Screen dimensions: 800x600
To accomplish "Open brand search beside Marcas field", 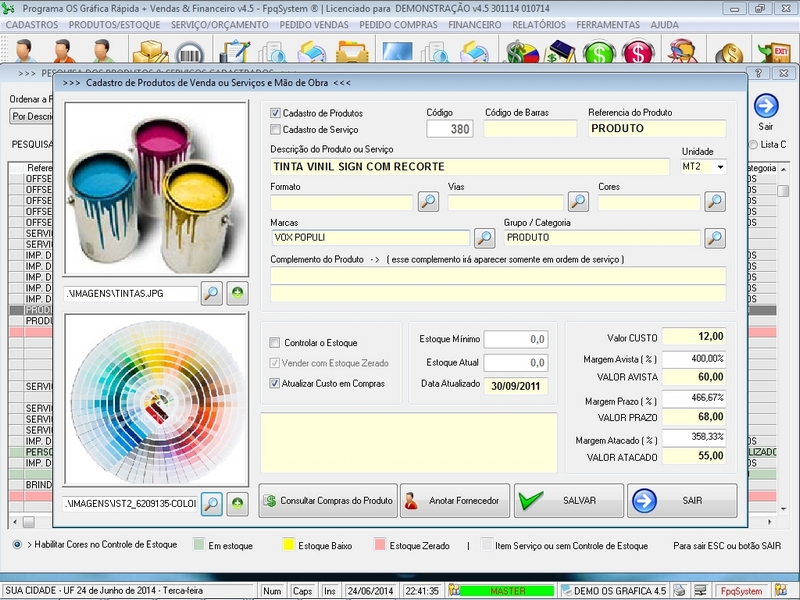I will (x=484, y=238).
